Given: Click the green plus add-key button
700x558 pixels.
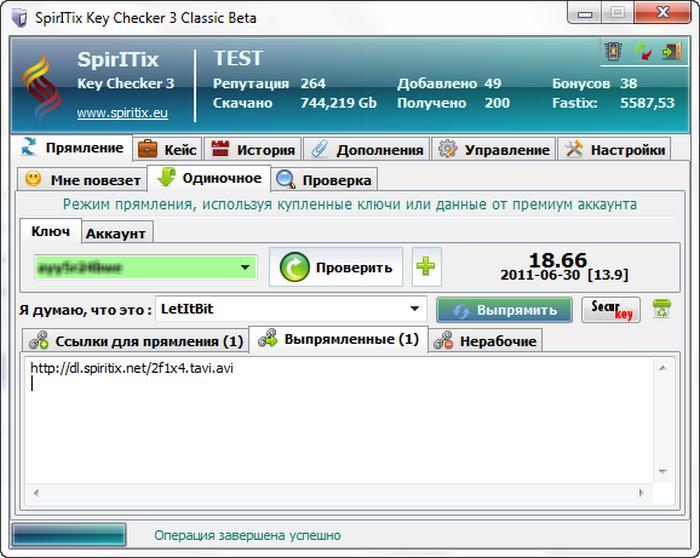Looking at the screenshot, I should click(426, 267).
